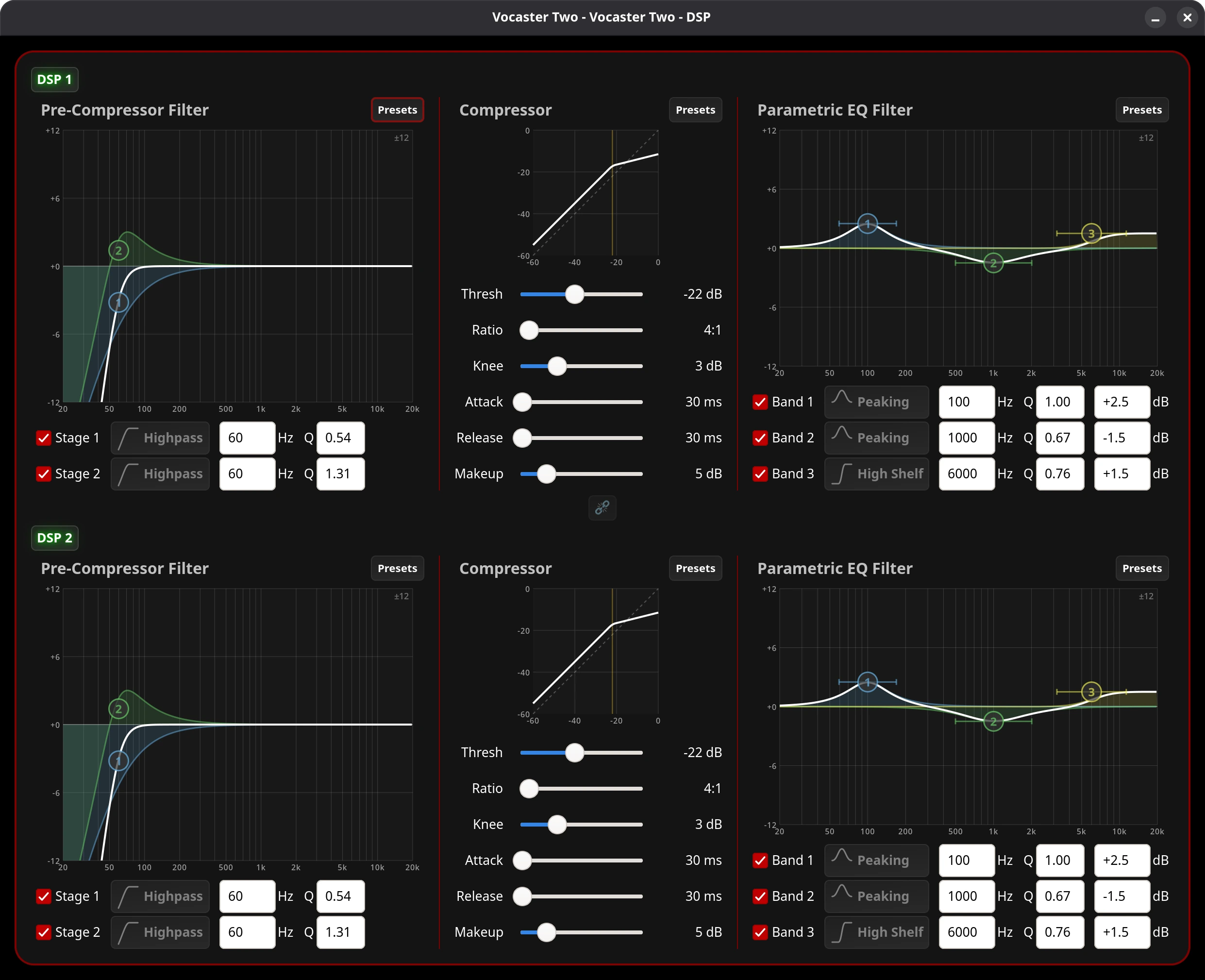Select band 3 node in DSP 2 EQ graph
Screen dimensions: 1205x980
tap(1091, 692)
